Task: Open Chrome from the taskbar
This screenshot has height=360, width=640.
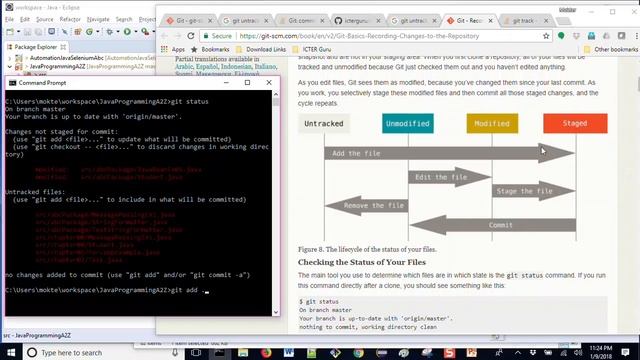Action: pyautogui.click(x=358, y=352)
